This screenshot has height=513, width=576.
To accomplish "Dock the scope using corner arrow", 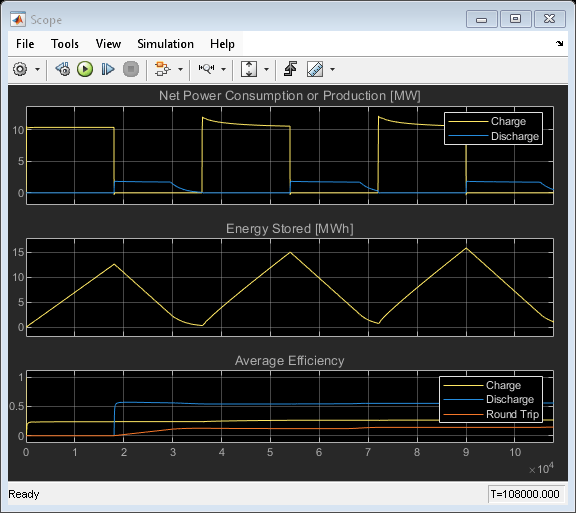I will point(559,44).
